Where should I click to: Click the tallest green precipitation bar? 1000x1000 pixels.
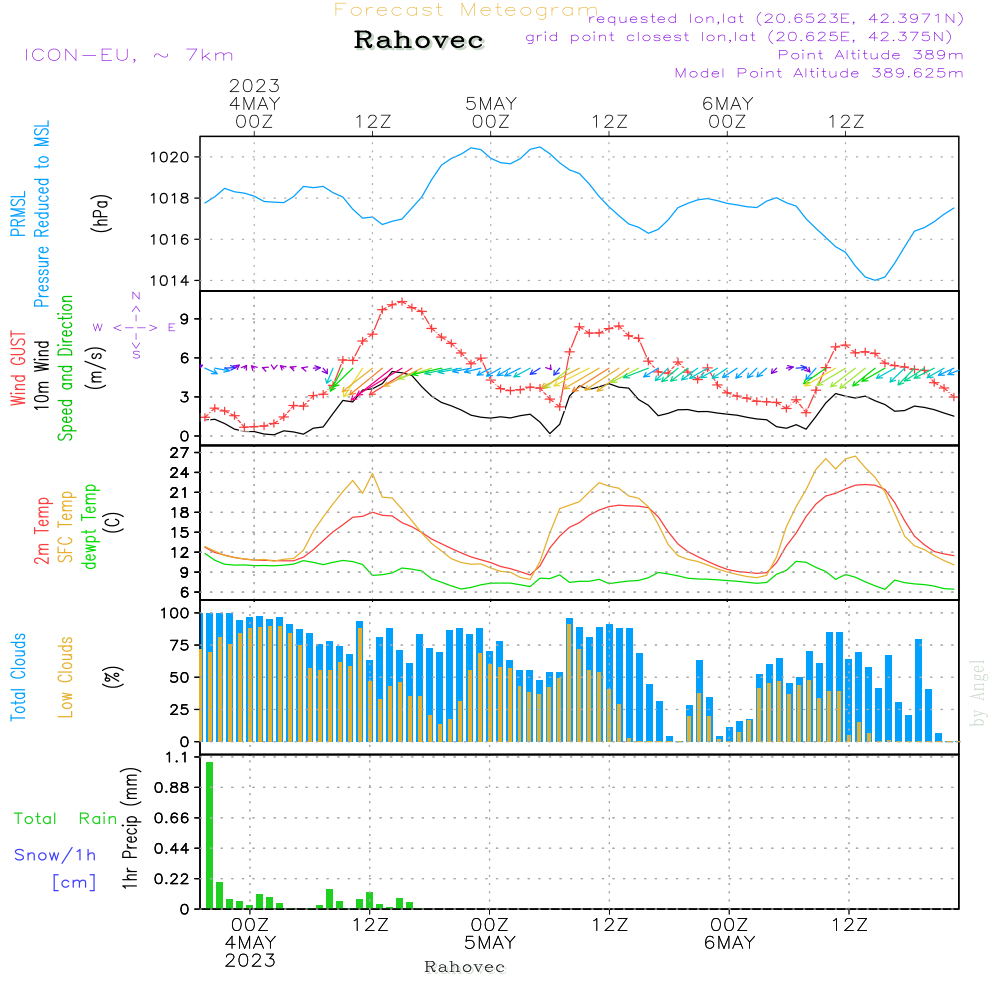(x=210, y=835)
